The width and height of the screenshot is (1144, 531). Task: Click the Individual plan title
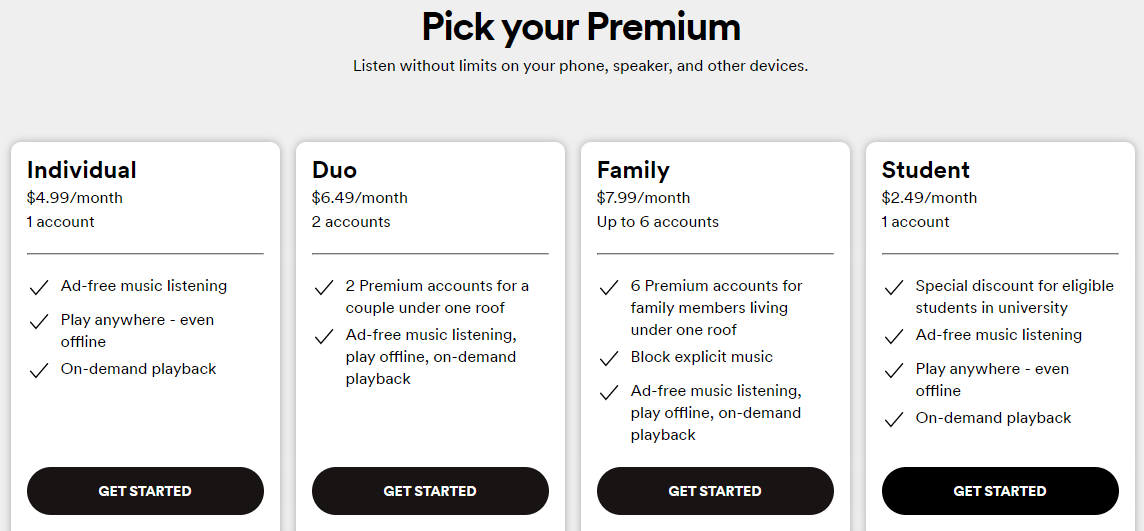[x=82, y=170]
